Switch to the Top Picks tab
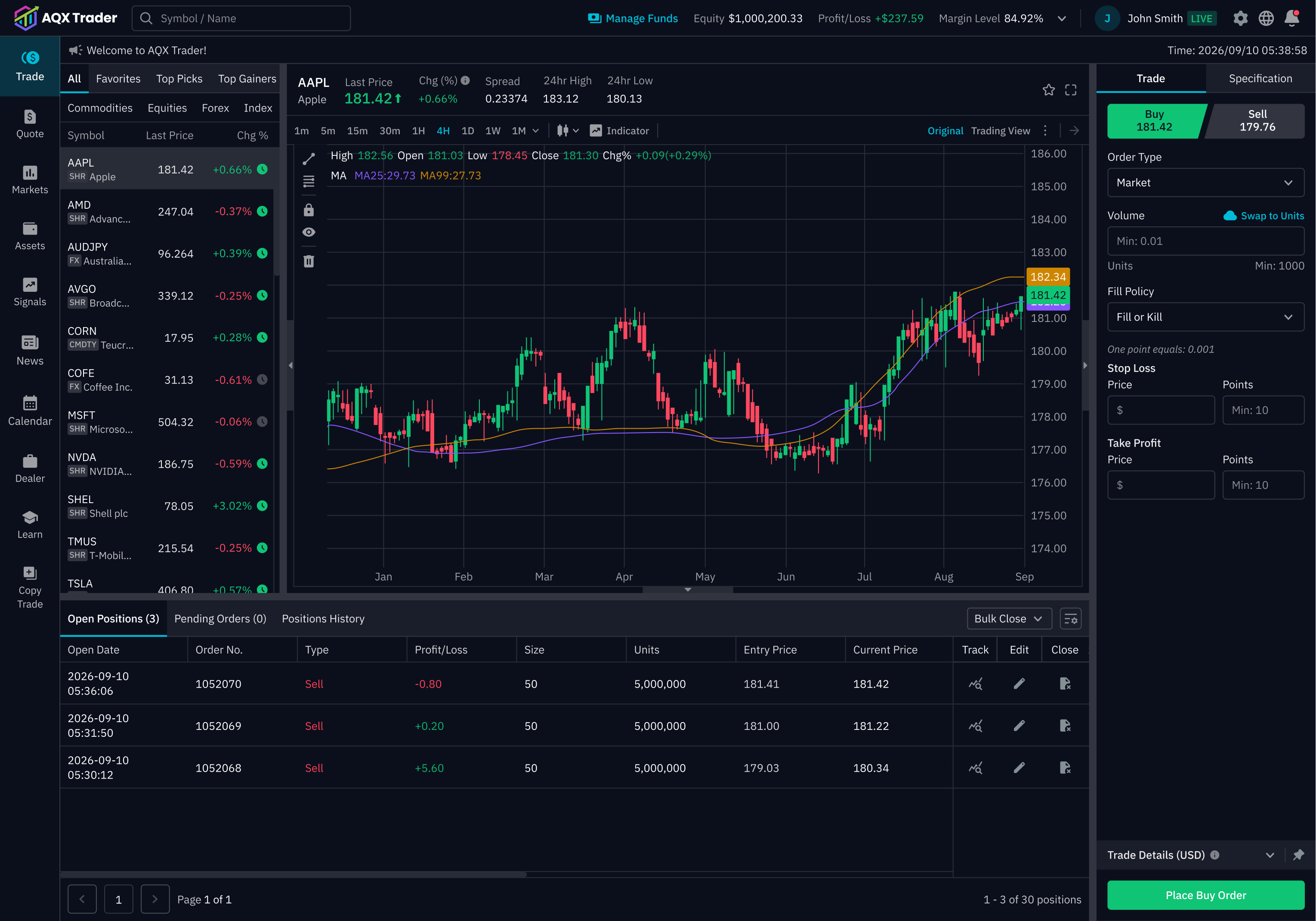 [179, 78]
